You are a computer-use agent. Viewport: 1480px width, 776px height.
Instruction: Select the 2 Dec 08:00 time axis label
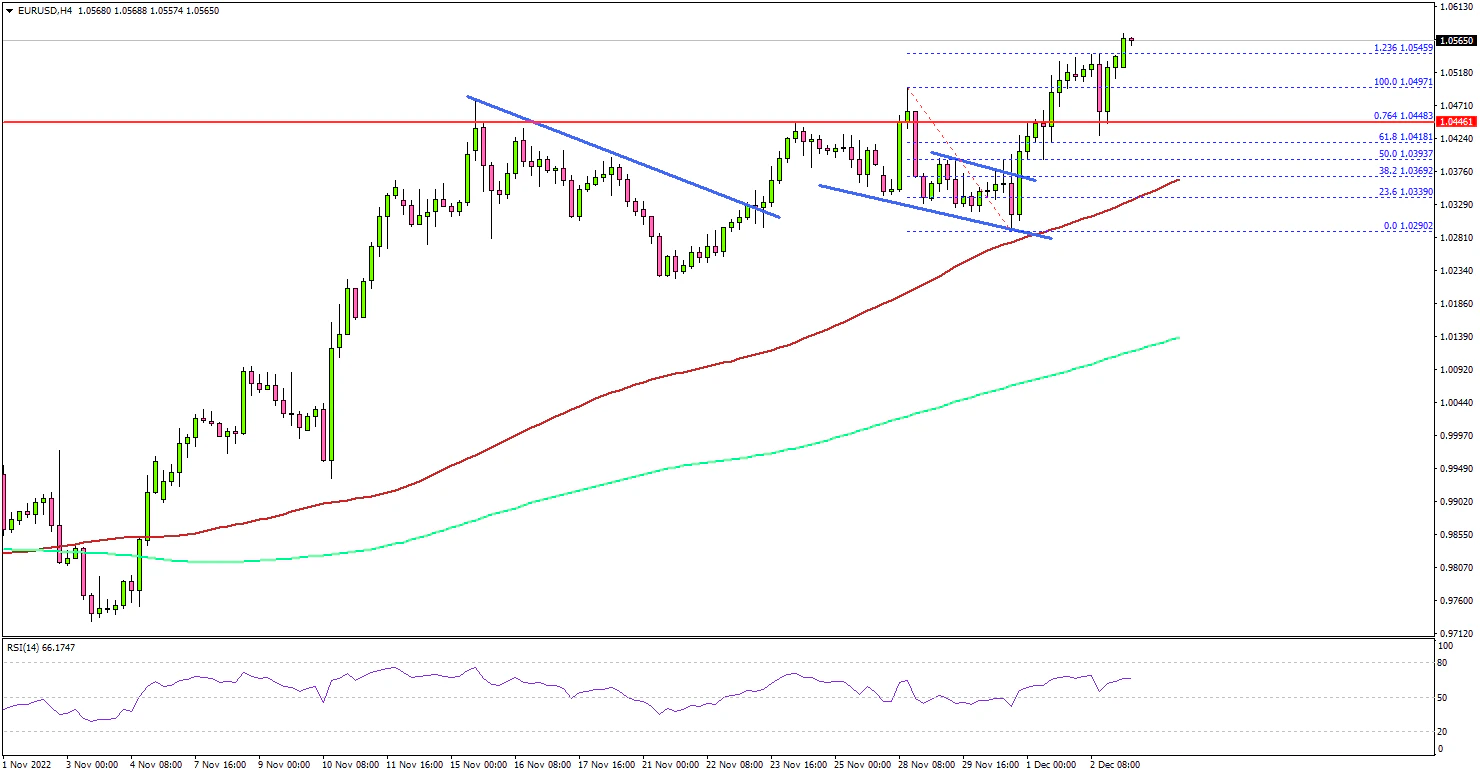click(1113, 764)
